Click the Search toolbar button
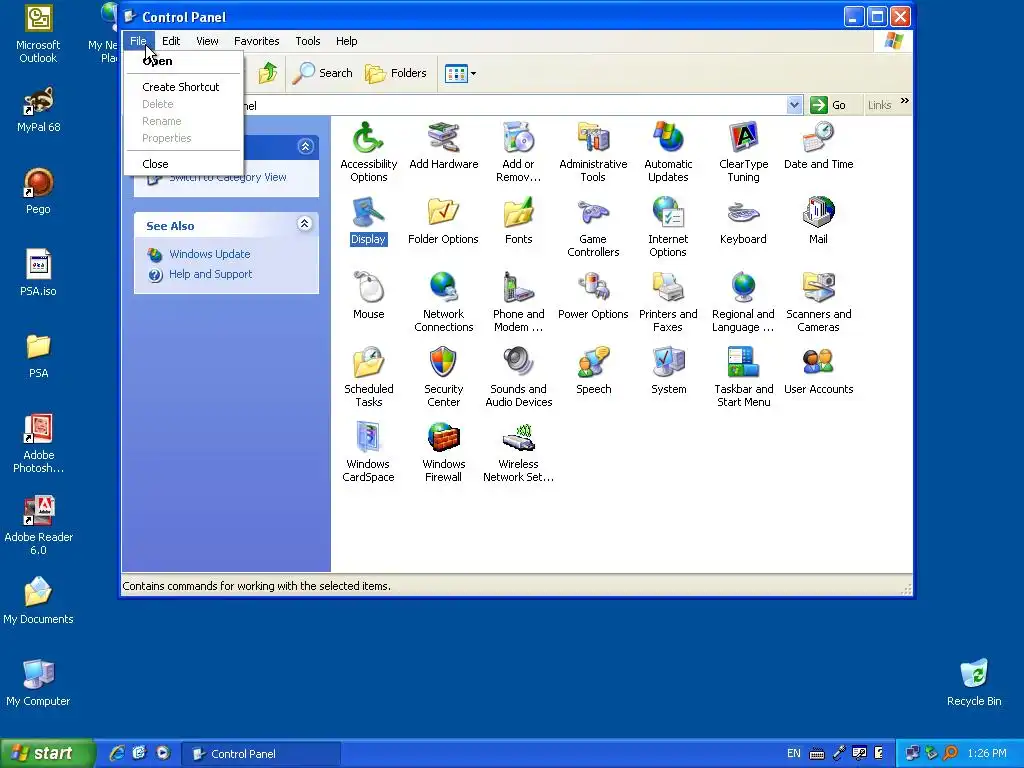Screen dimensions: 1024x768 click(x=323, y=73)
